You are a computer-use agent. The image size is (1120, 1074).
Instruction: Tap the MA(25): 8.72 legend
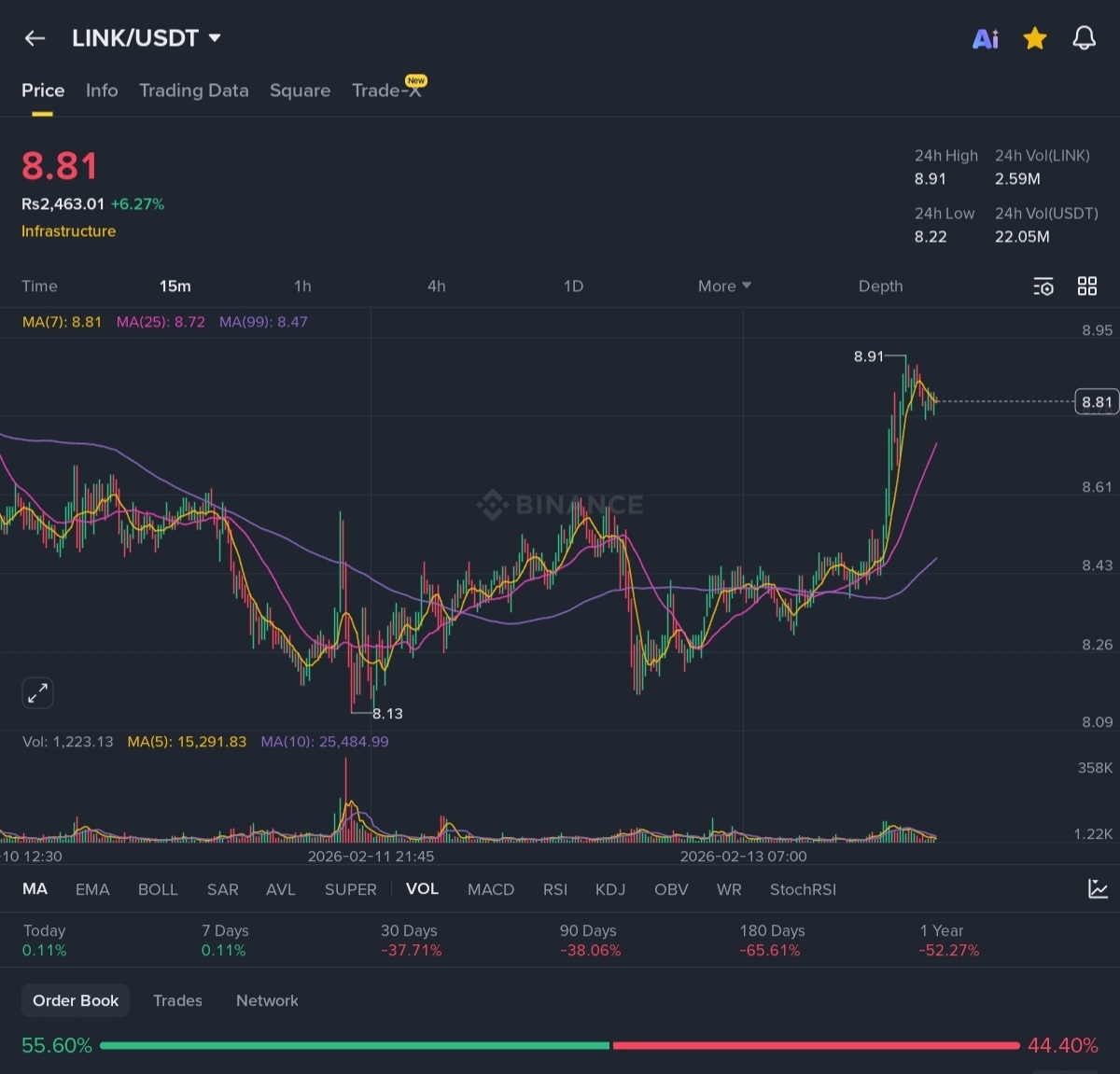(x=161, y=322)
